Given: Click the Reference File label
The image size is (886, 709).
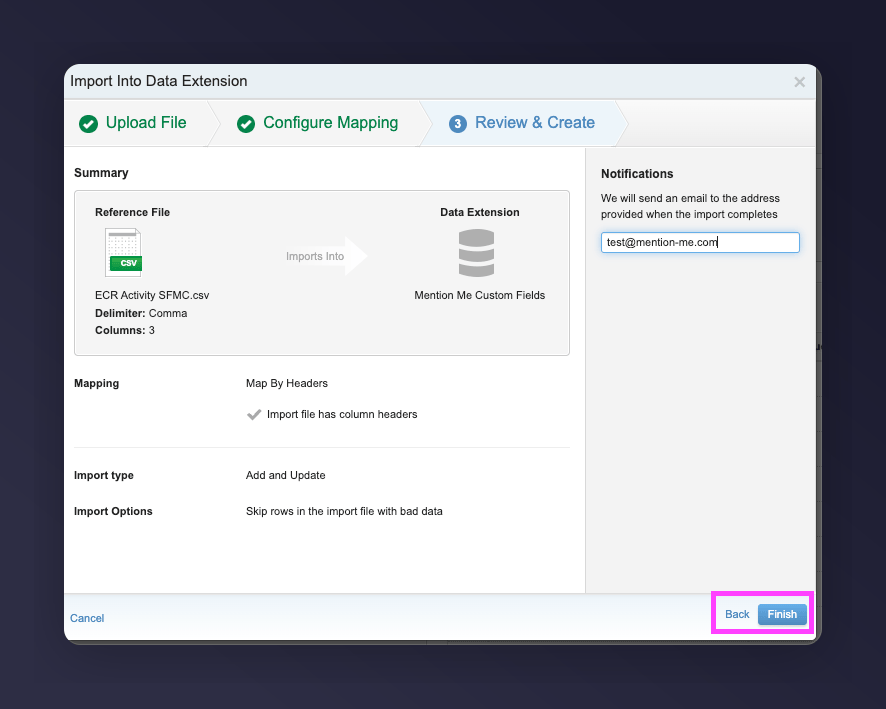Looking at the screenshot, I should click(x=132, y=212).
